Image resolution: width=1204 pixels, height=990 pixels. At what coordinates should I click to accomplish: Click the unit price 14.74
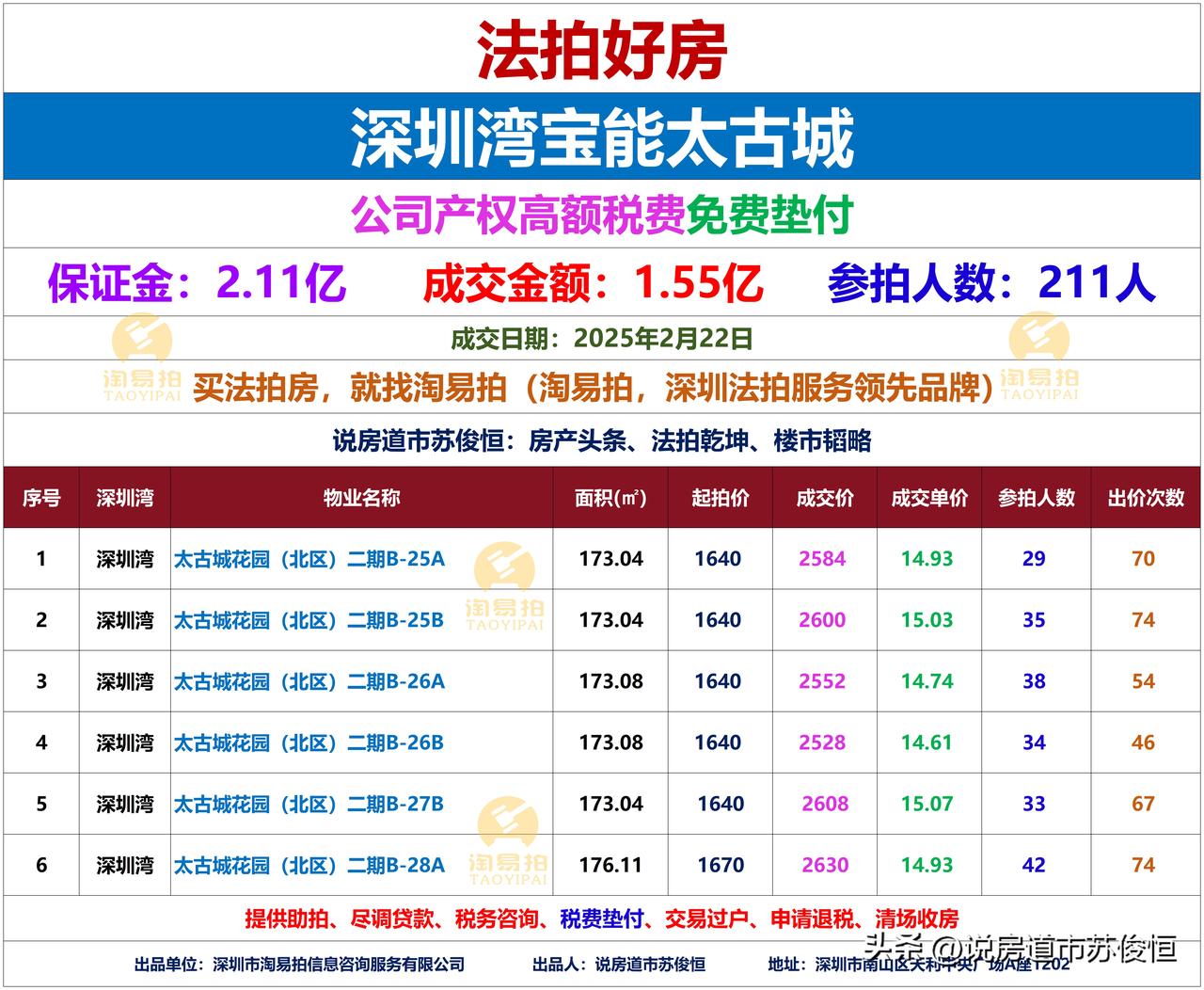927,681
